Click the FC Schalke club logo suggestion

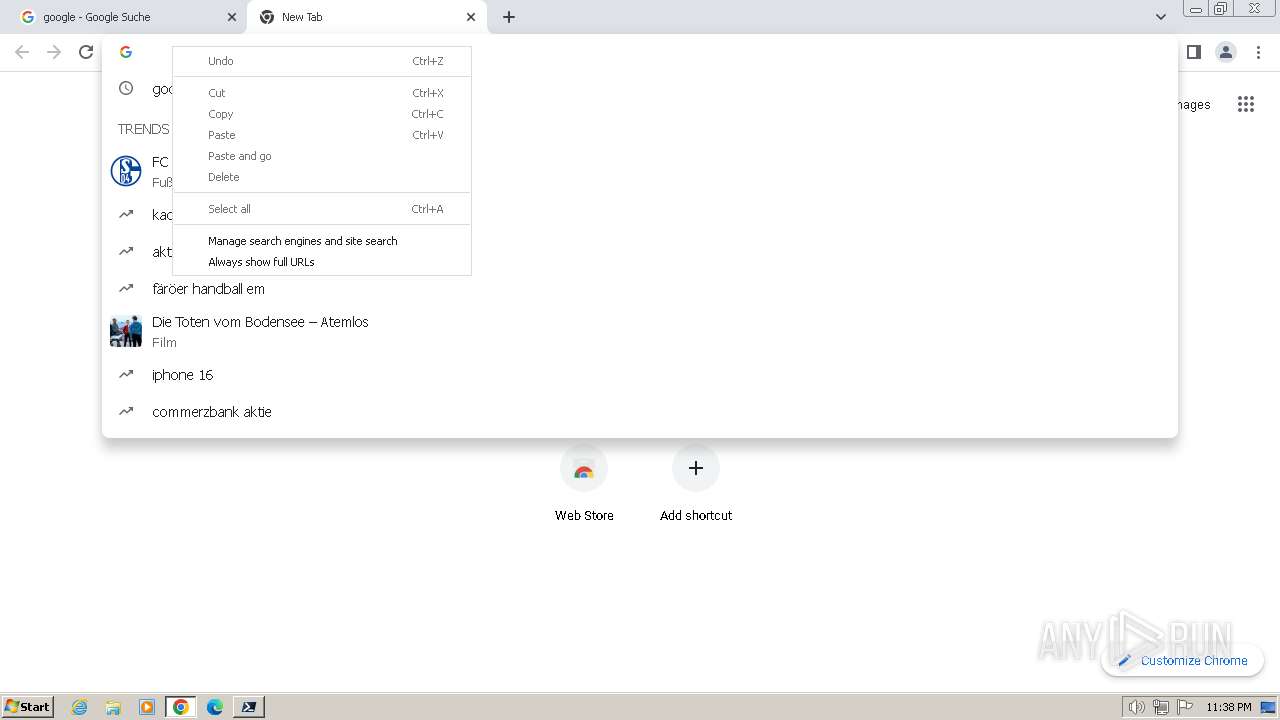[126, 171]
